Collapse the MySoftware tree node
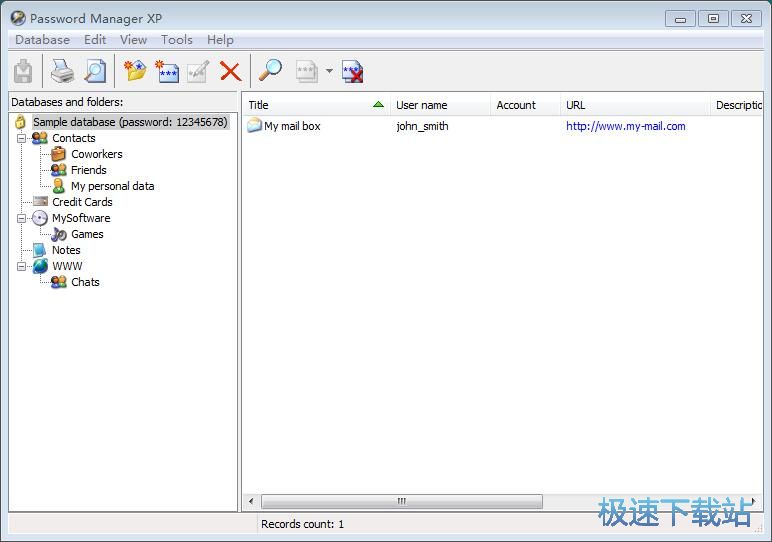The width and height of the screenshot is (772, 542). tap(21, 218)
